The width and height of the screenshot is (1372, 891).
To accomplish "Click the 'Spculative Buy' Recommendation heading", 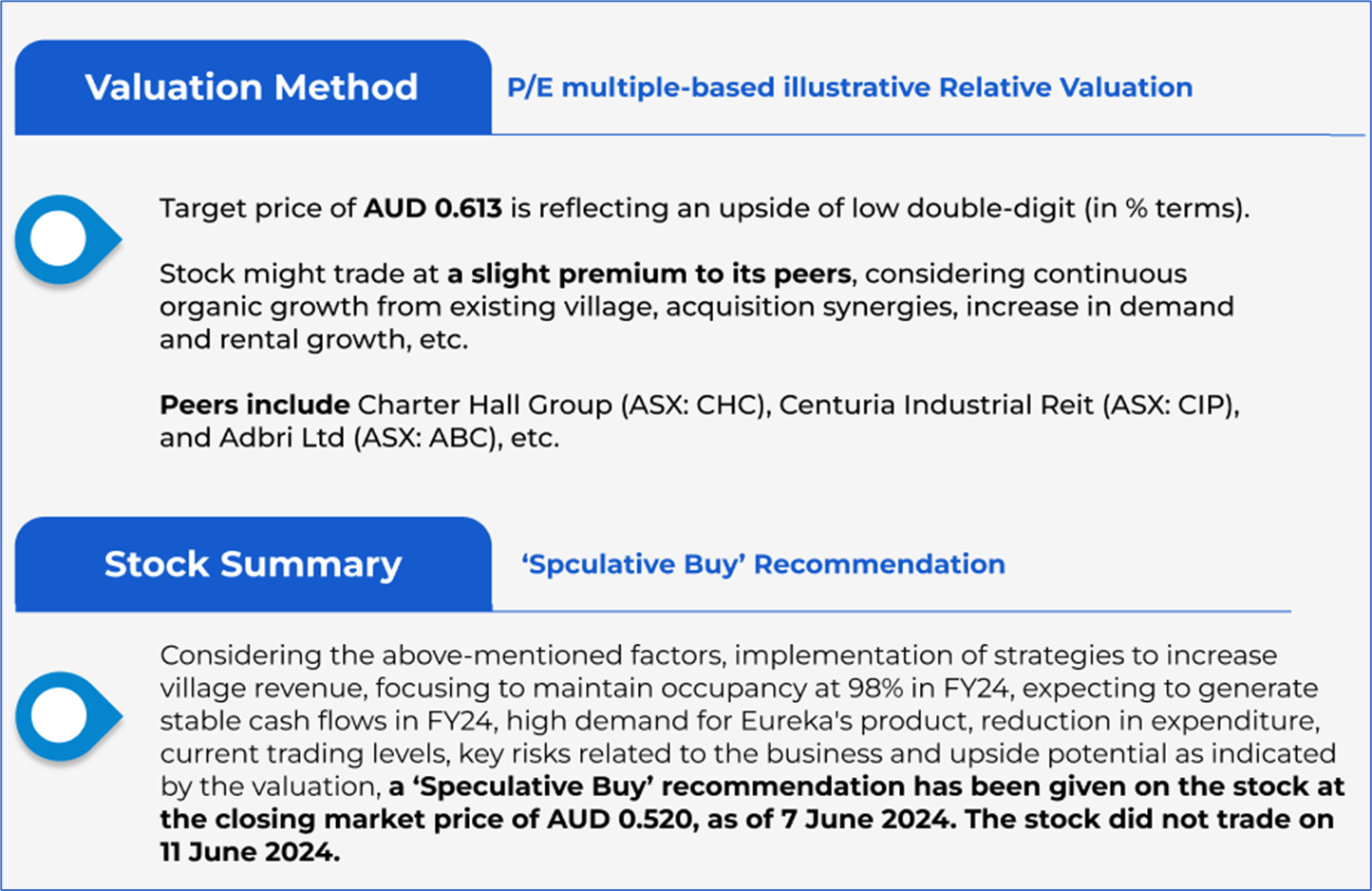I will (762, 564).
